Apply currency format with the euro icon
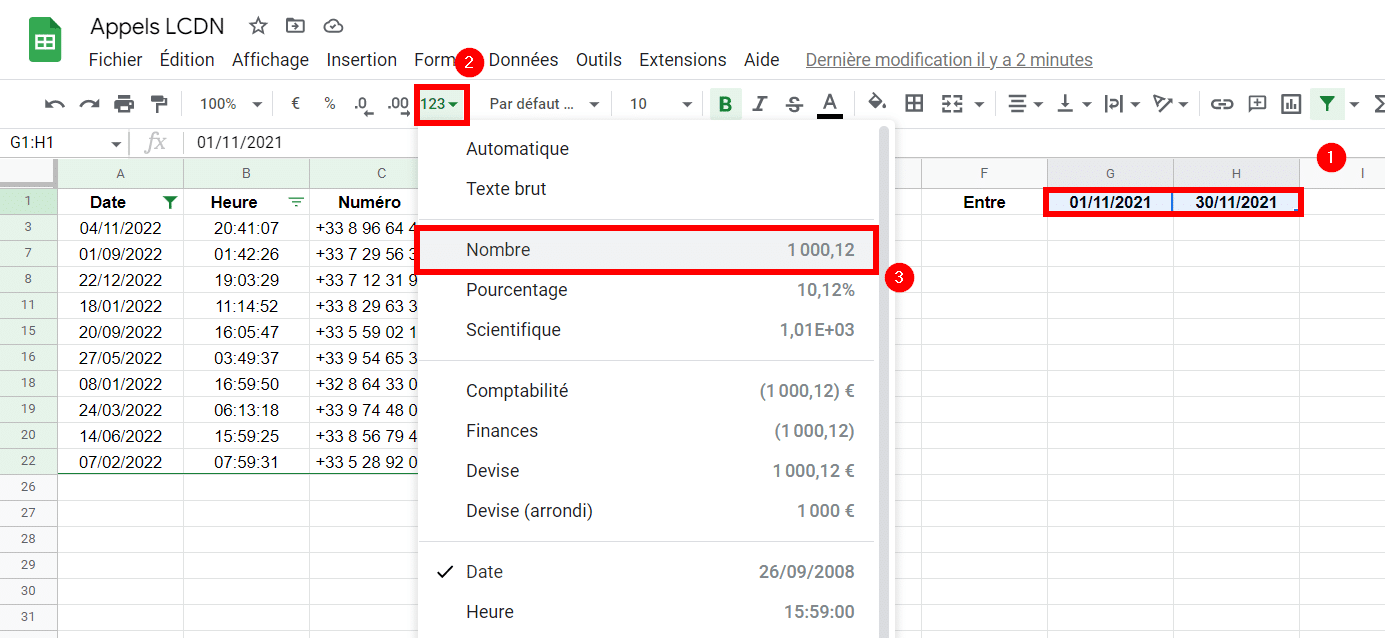Image resolution: width=1385 pixels, height=638 pixels. [x=294, y=103]
